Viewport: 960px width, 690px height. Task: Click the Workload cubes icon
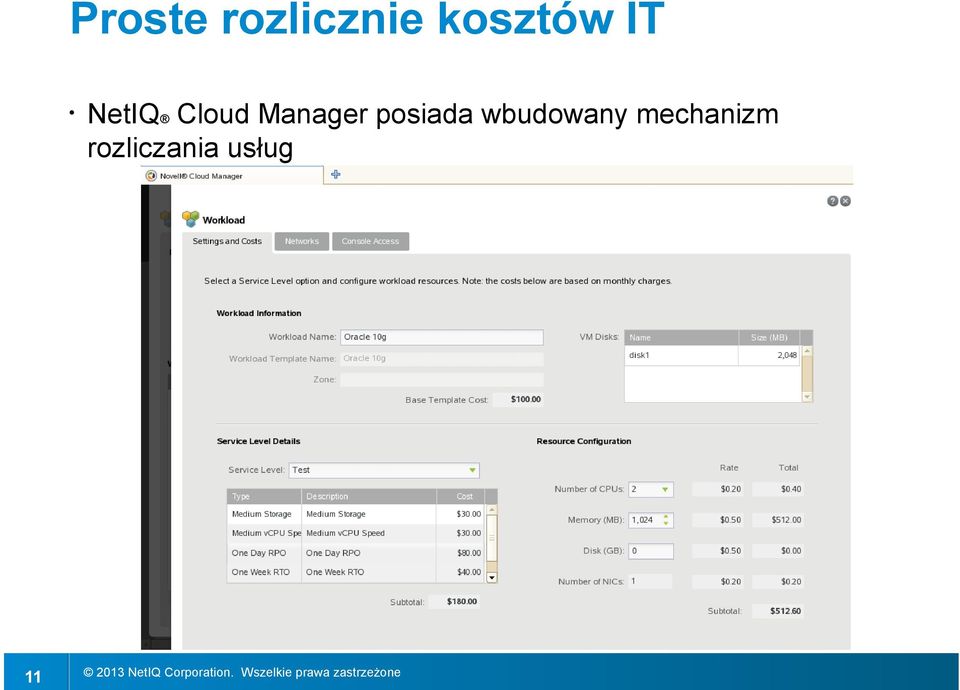point(190,219)
